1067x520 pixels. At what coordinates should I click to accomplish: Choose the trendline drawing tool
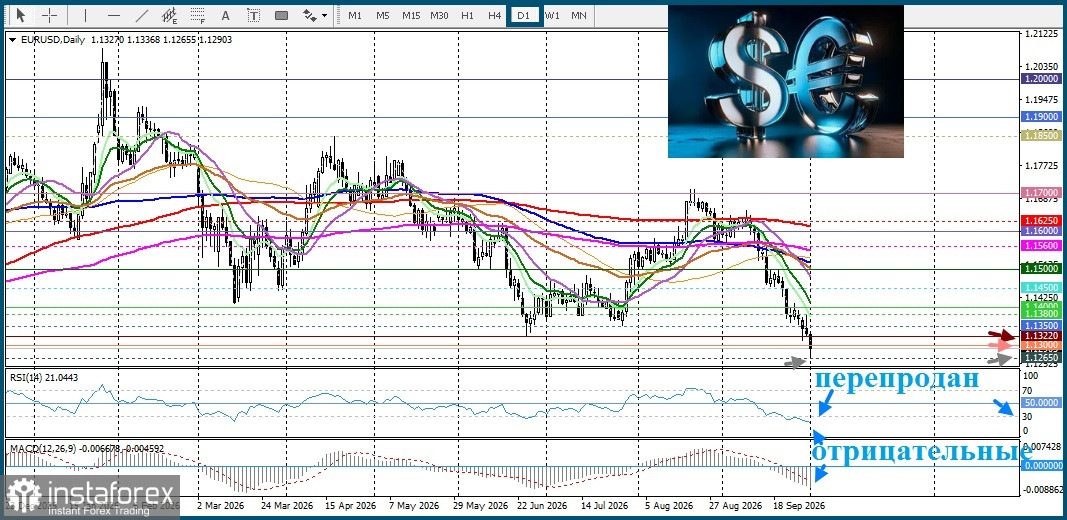142,15
